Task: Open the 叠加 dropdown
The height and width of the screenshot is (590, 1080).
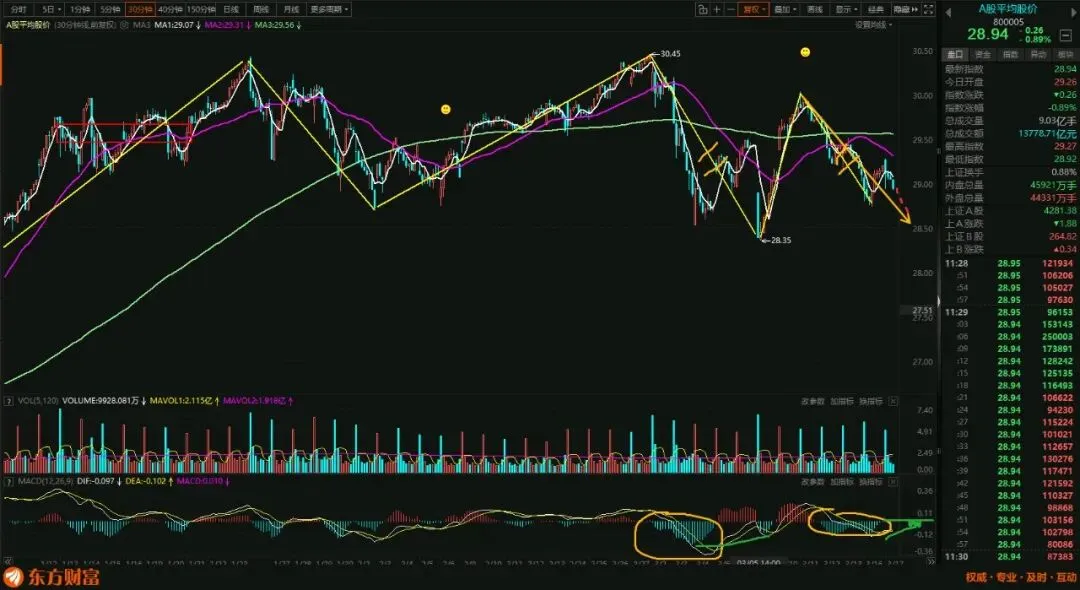Action: pyautogui.click(x=785, y=10)
